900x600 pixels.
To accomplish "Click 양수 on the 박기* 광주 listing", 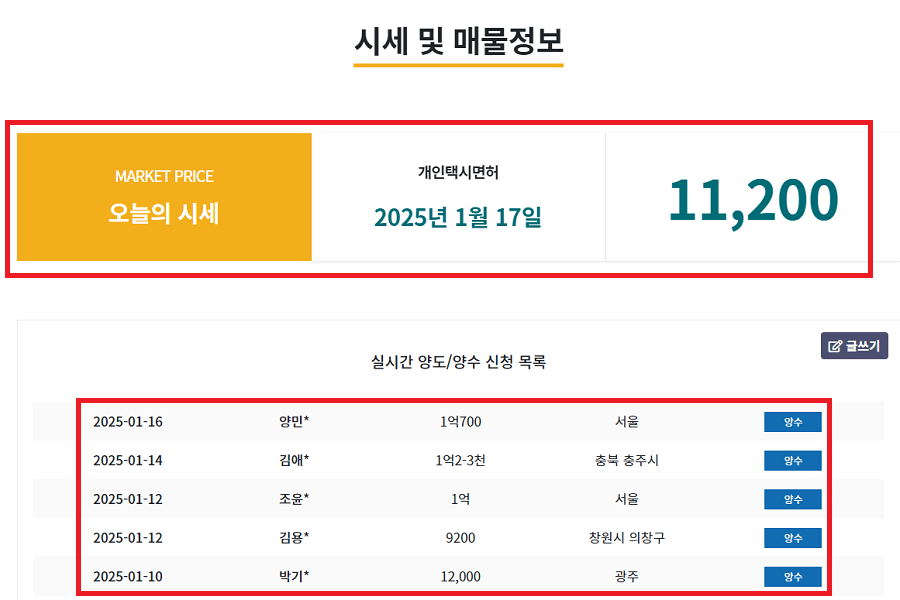I will click(792, 576).
